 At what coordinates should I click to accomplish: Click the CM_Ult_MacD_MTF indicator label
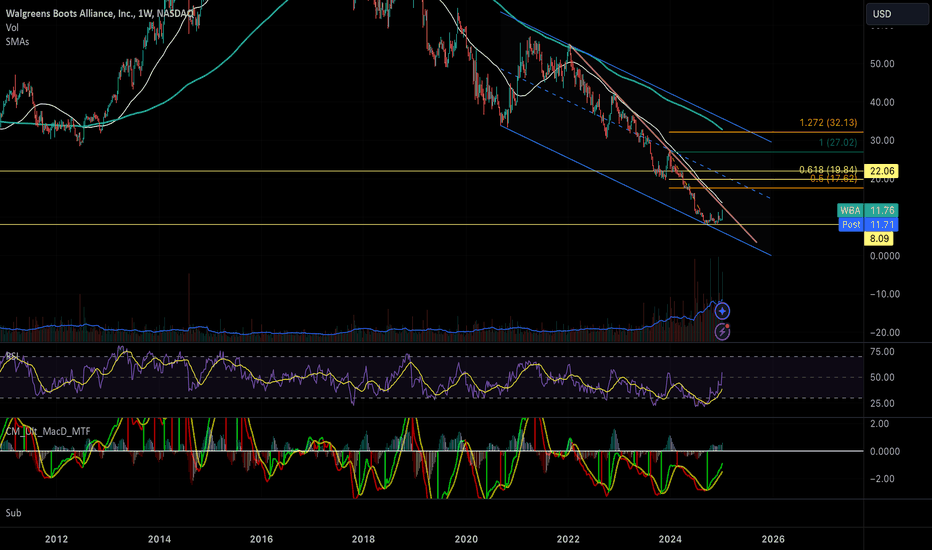(48, 431)
